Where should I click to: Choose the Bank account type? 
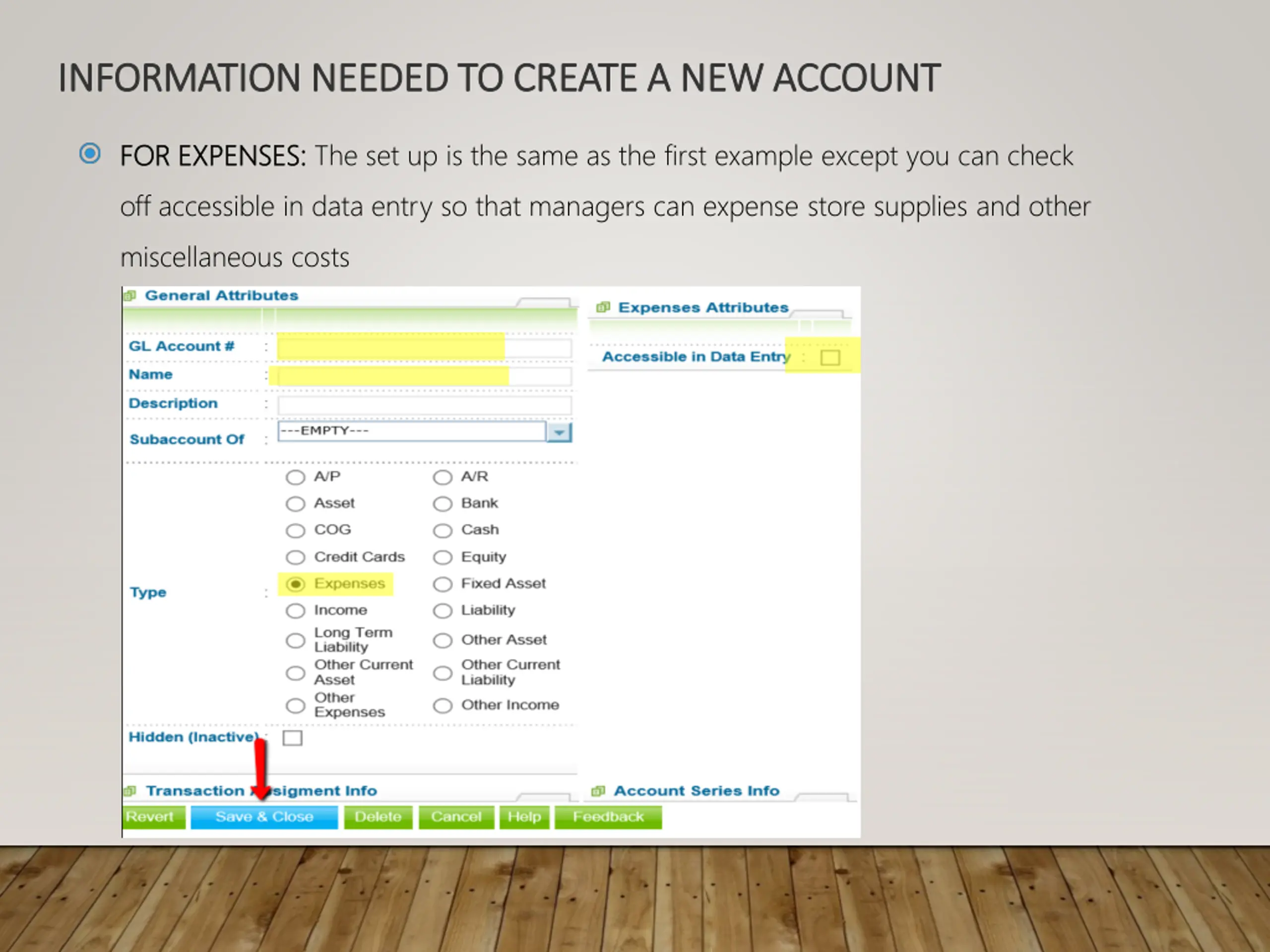click(x=443, y=504)
